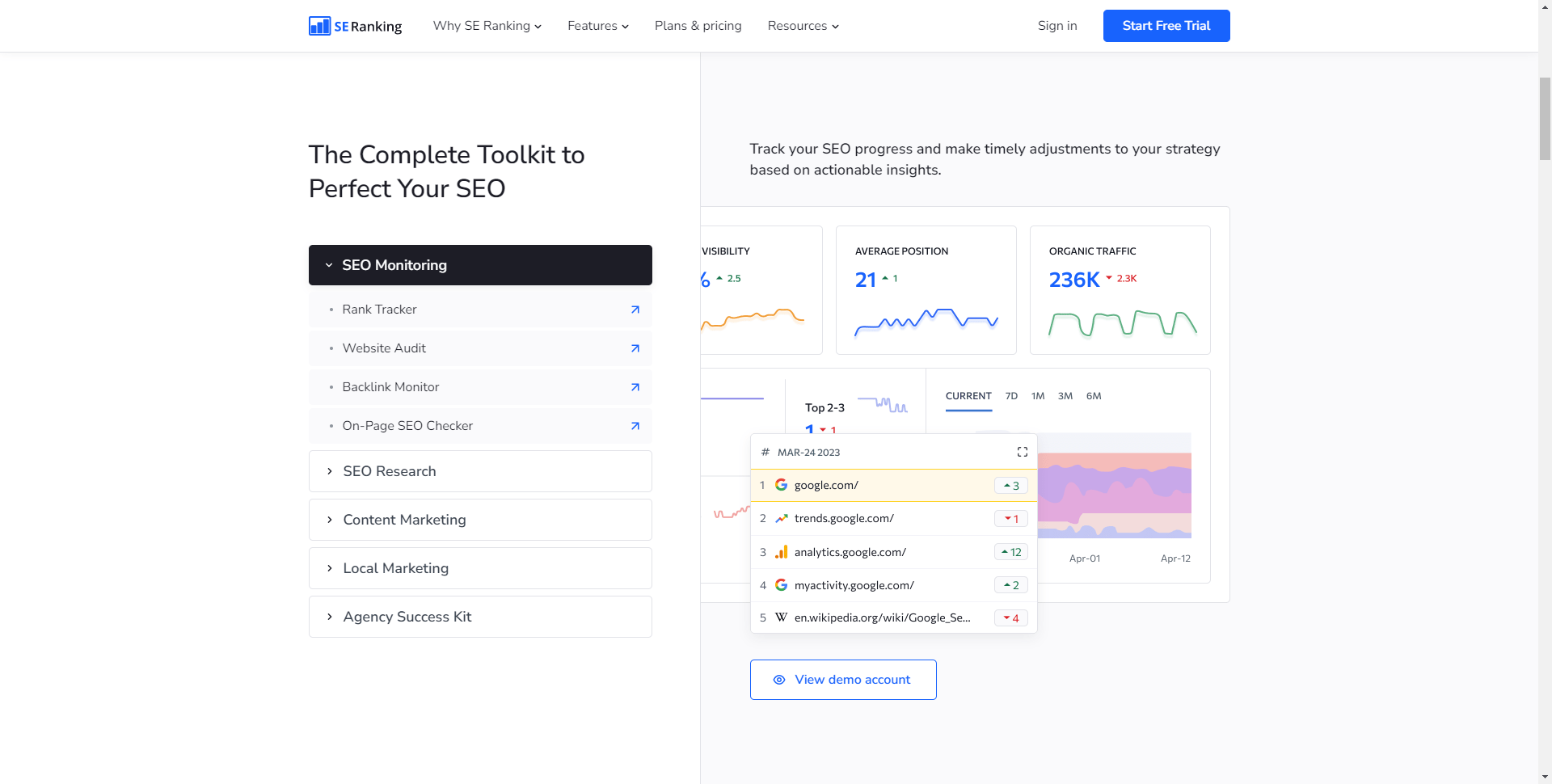The height and width of the screenshot is (784, 1552).
Task: Click the scrollbar down arrow
Action: [x=1545, y=778]
